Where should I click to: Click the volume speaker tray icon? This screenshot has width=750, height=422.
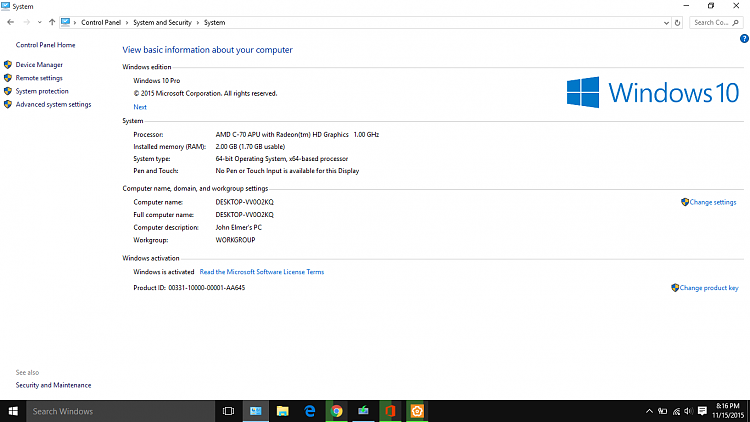[689, 411]
